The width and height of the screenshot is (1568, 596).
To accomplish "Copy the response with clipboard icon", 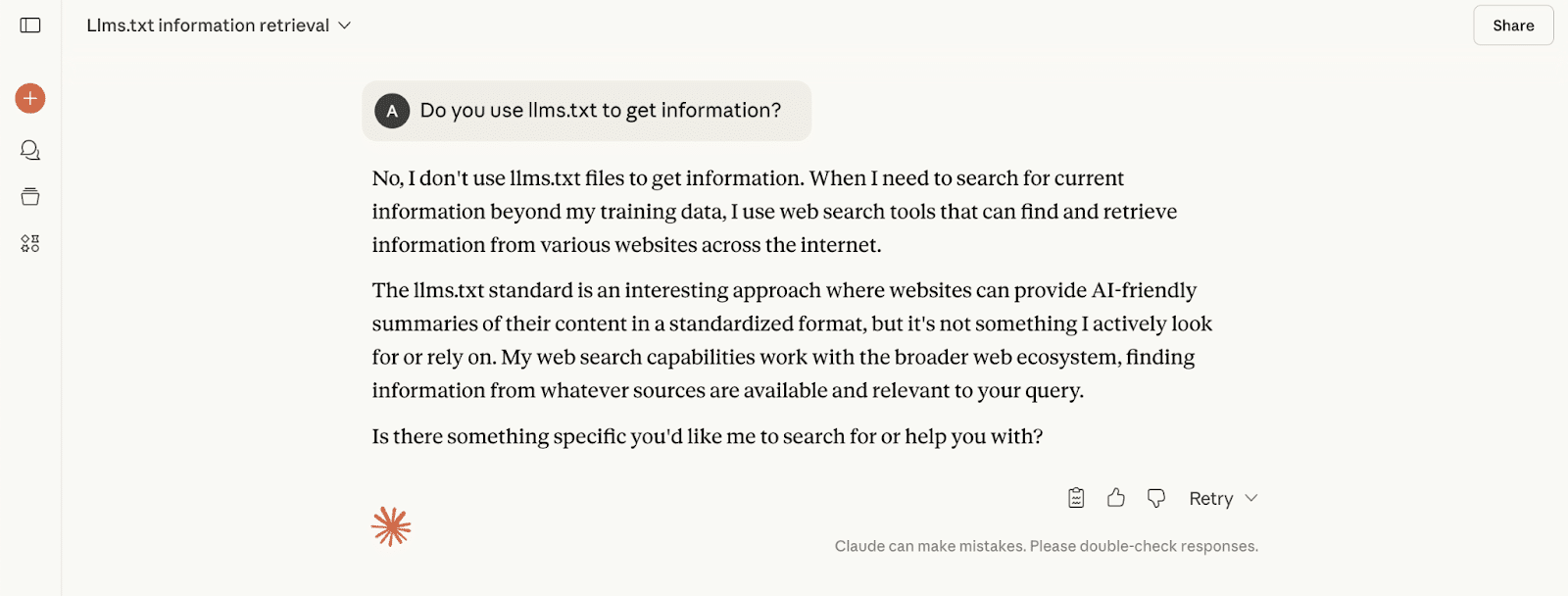I will [x=1076, y=498].
